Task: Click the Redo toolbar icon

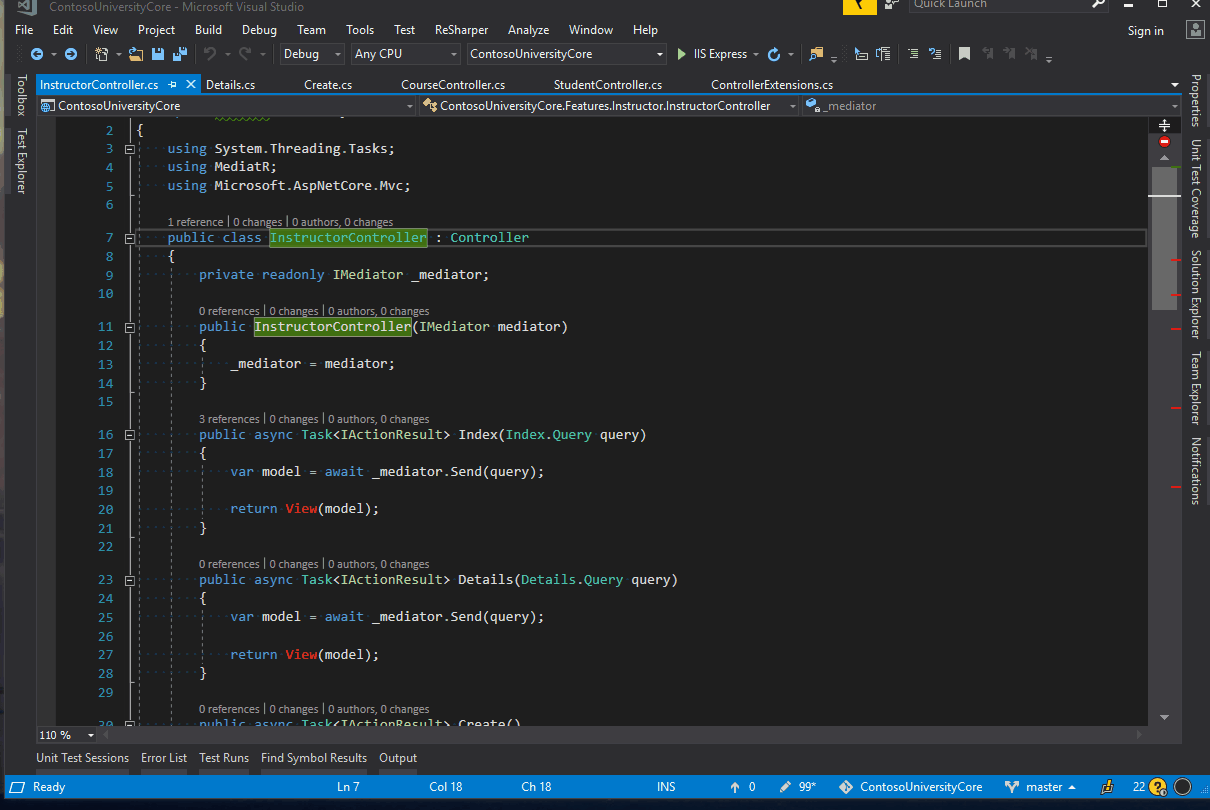Action: [x=246, y=54]
